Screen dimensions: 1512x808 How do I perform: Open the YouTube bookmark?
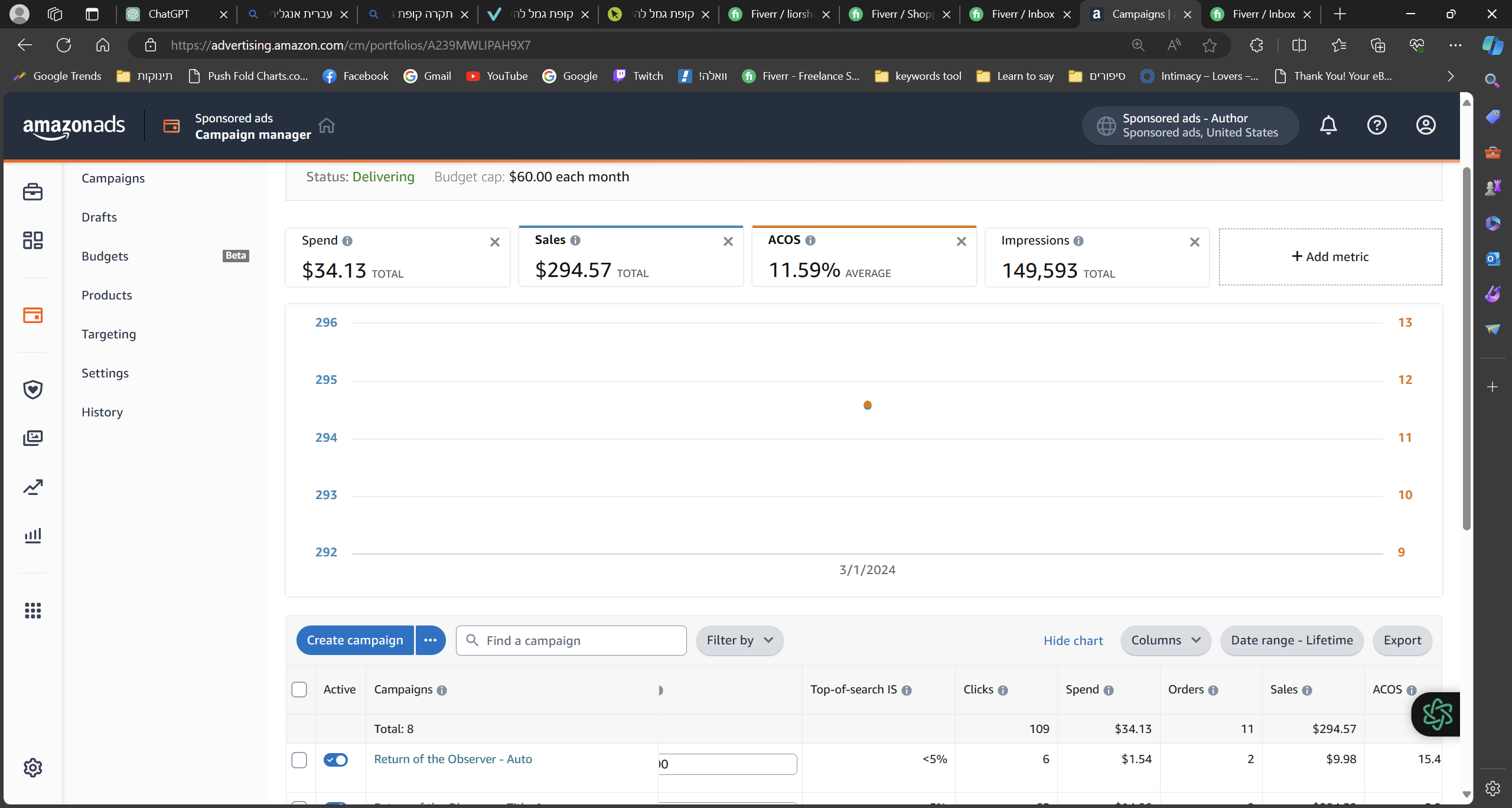497,76
